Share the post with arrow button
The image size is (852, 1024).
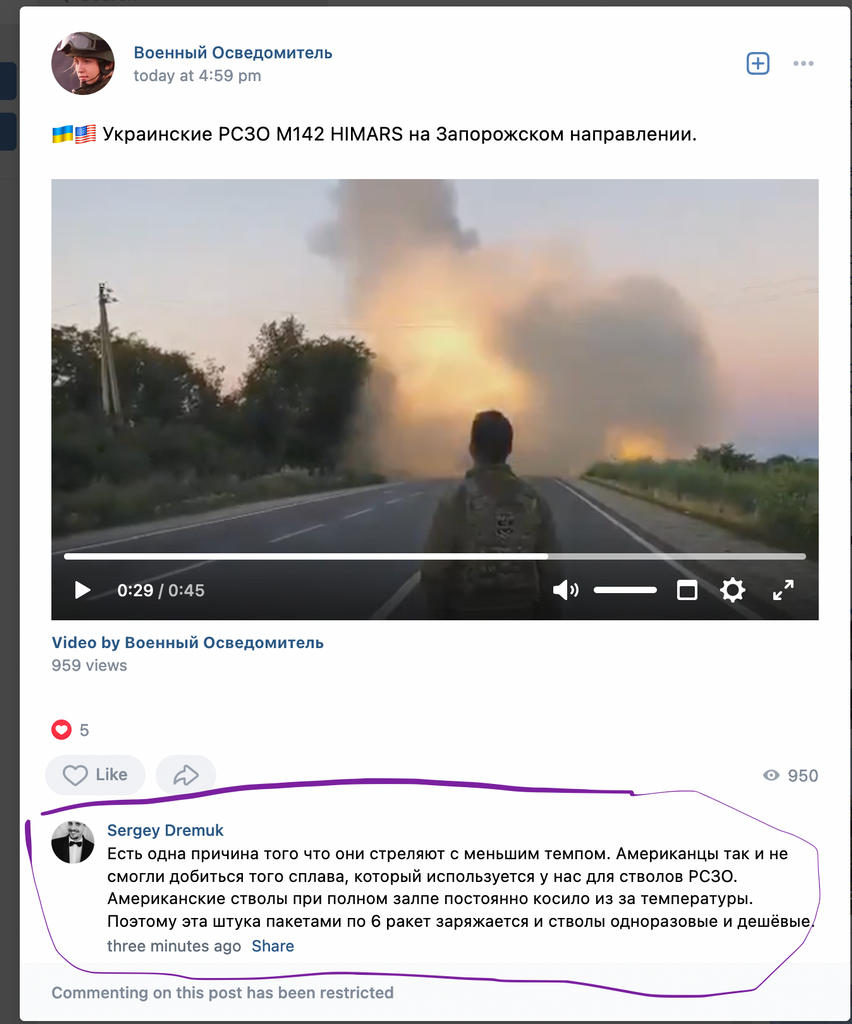click(x=185, y=775)
